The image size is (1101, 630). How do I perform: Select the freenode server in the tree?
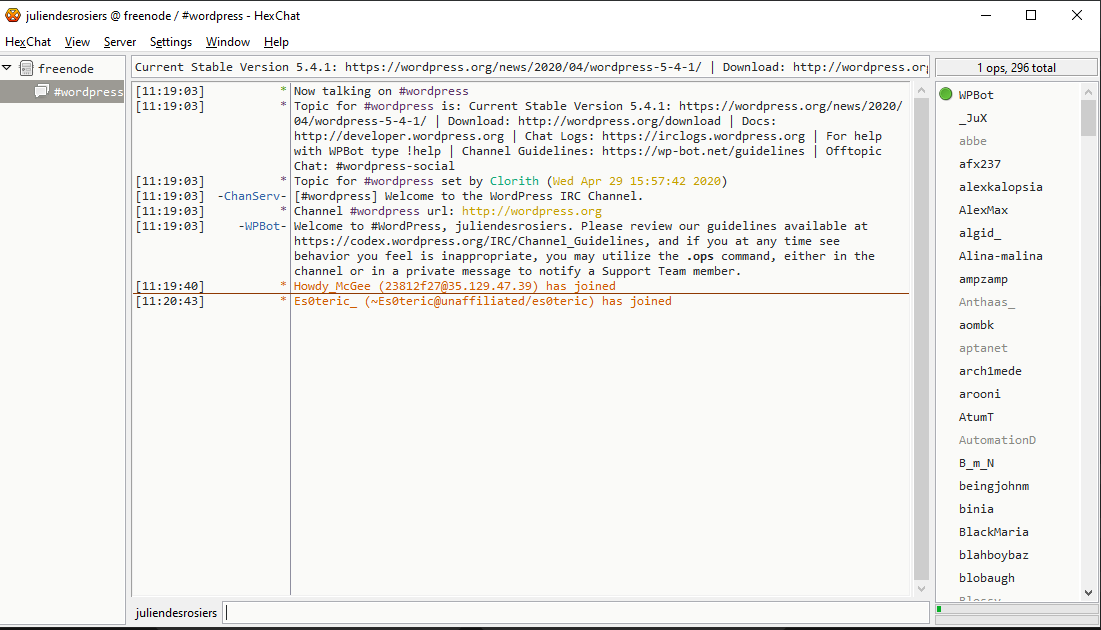coord(66,68)
